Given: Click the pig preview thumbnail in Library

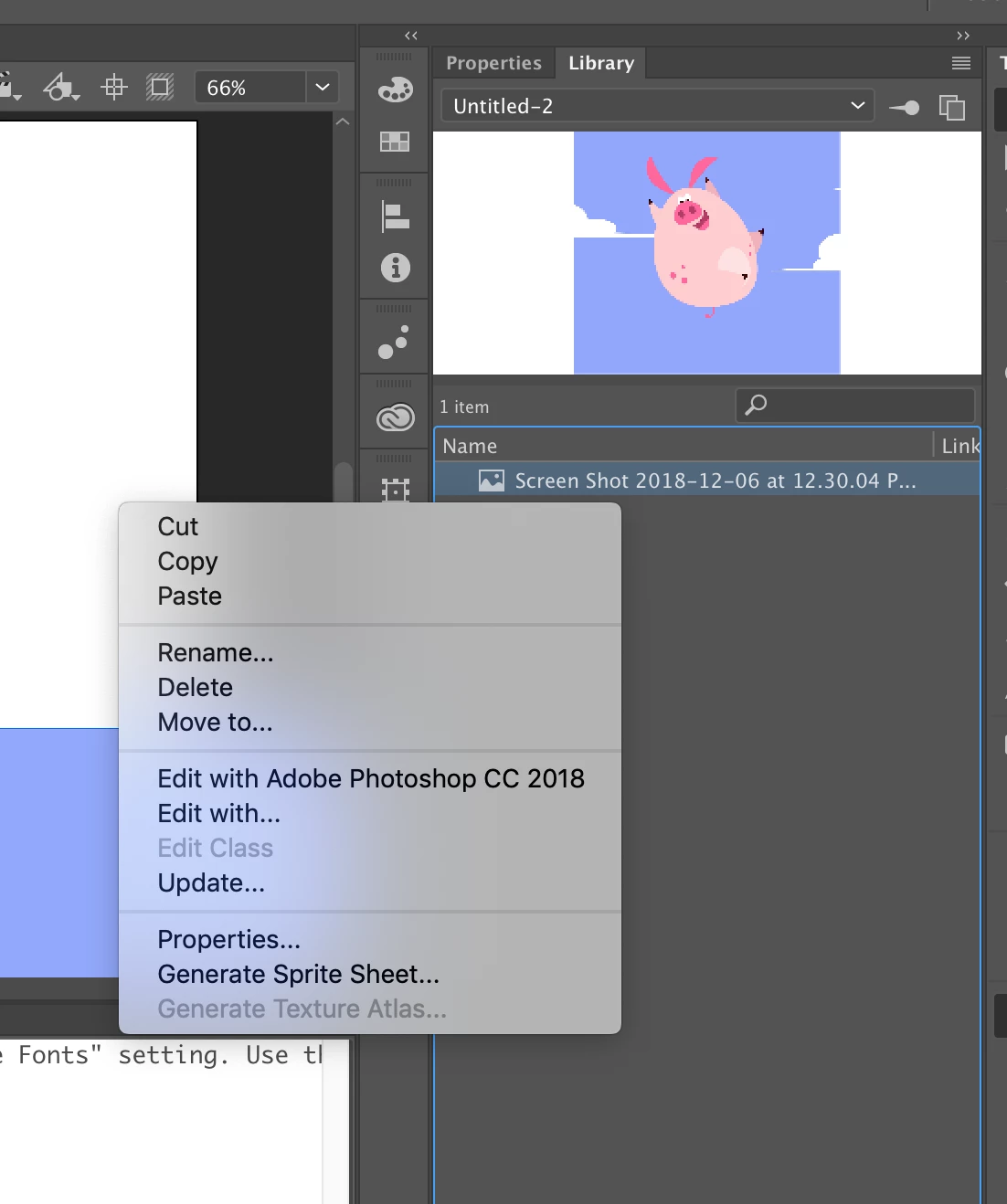Looking at the screenshot, I should (706, 253).
